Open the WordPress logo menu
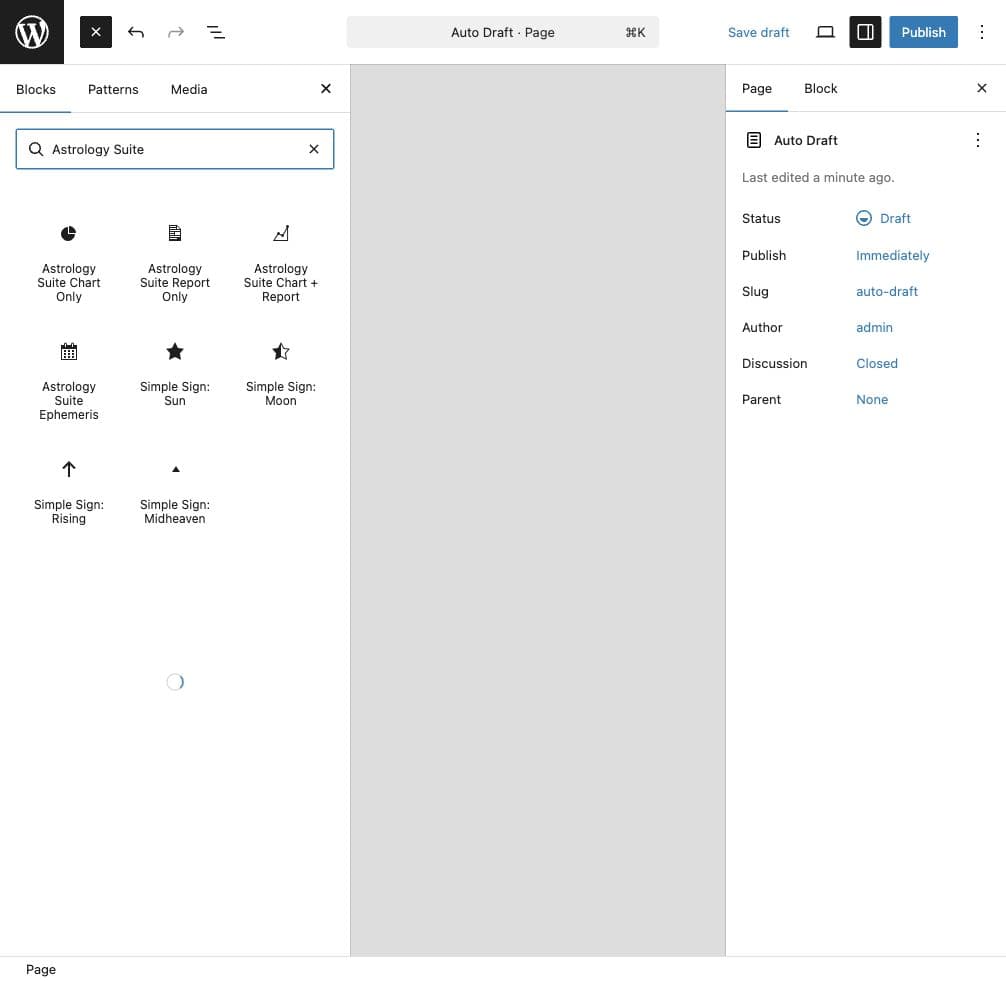Screen dimensions: 1006x981 (x=31, y=31)
